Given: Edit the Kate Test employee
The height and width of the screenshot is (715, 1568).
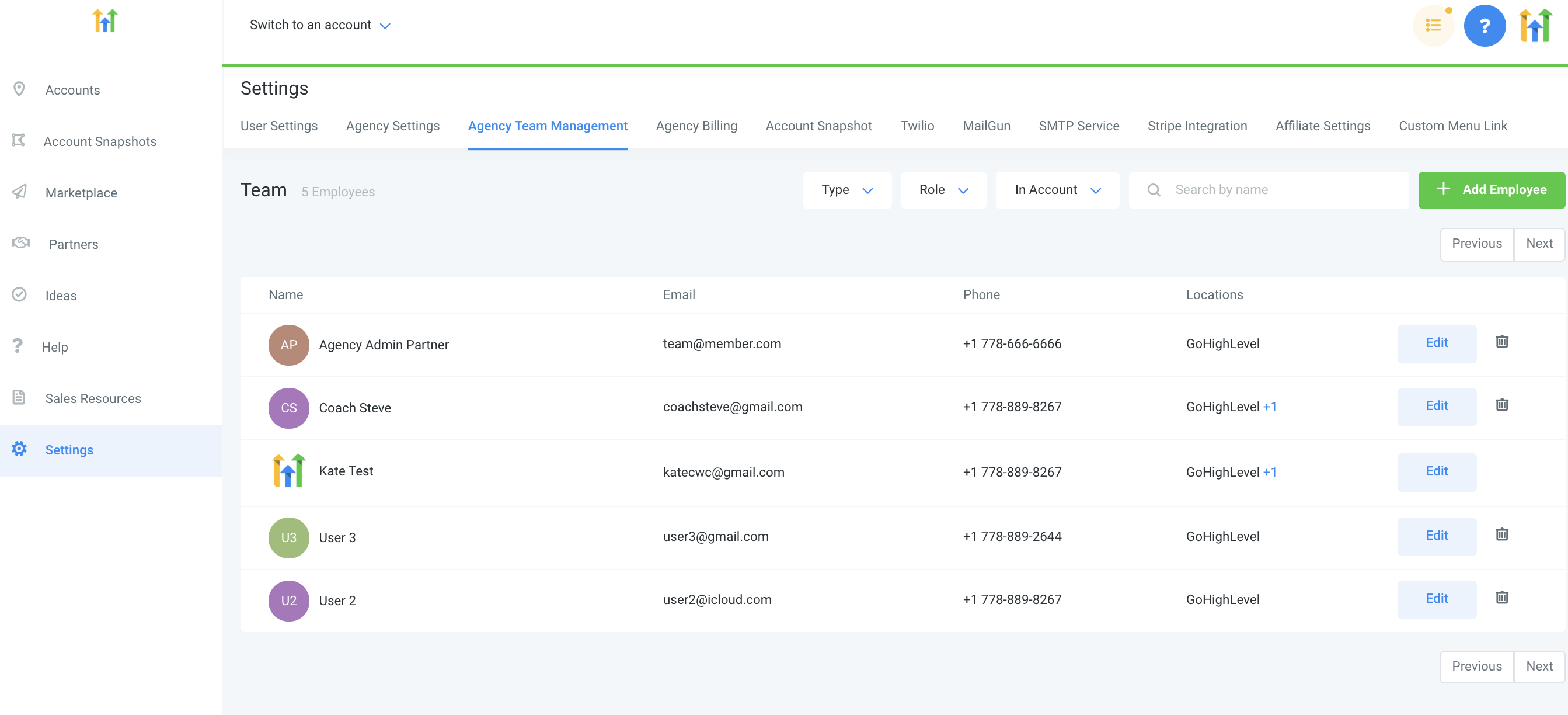Looking at the screenshot, I should click(x=1436, y=471).
